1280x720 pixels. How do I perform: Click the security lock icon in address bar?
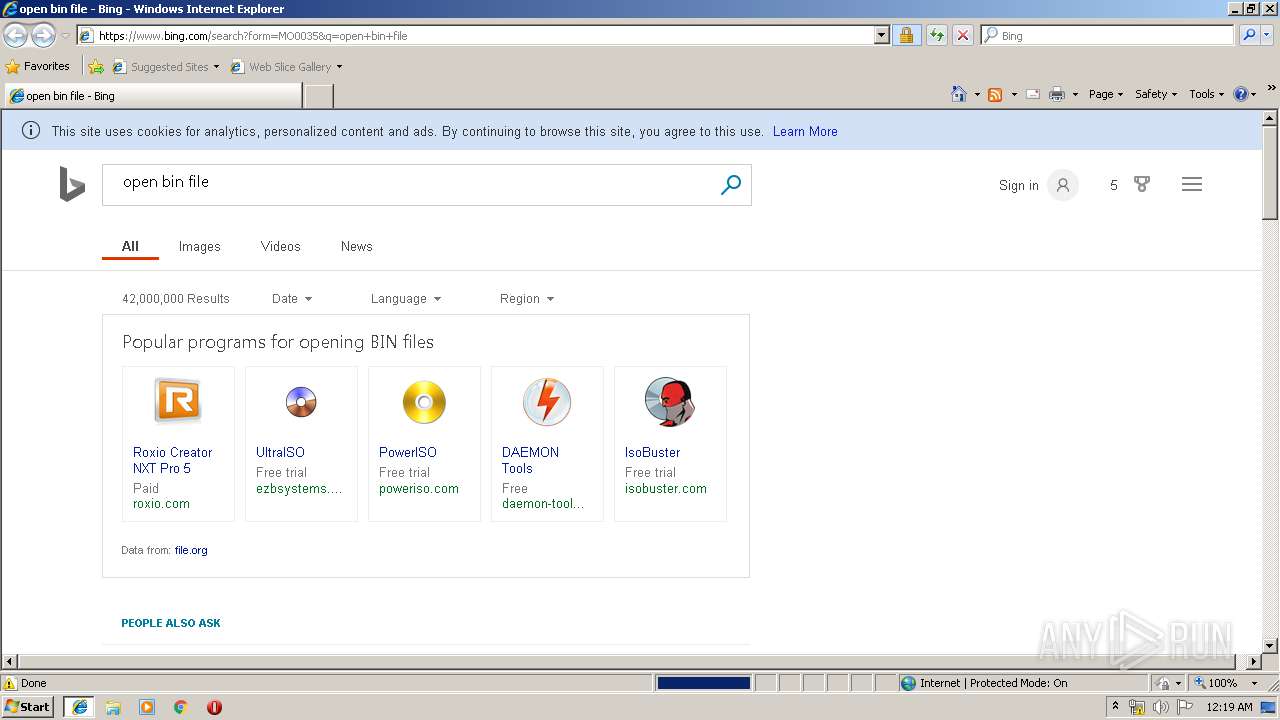point(906,35)
